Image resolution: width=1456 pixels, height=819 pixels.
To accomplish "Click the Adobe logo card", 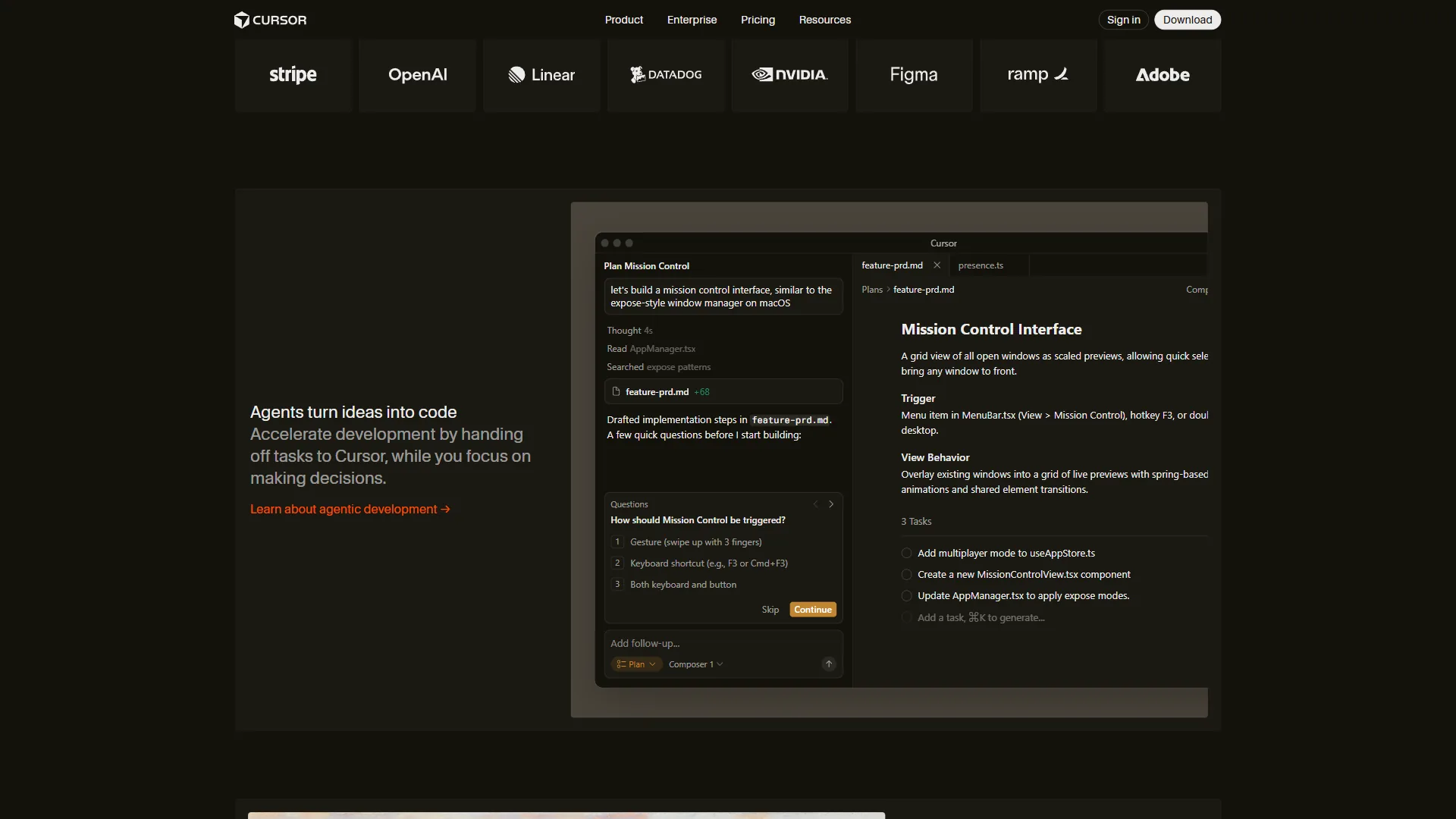I will click(x=1163, y=75).
